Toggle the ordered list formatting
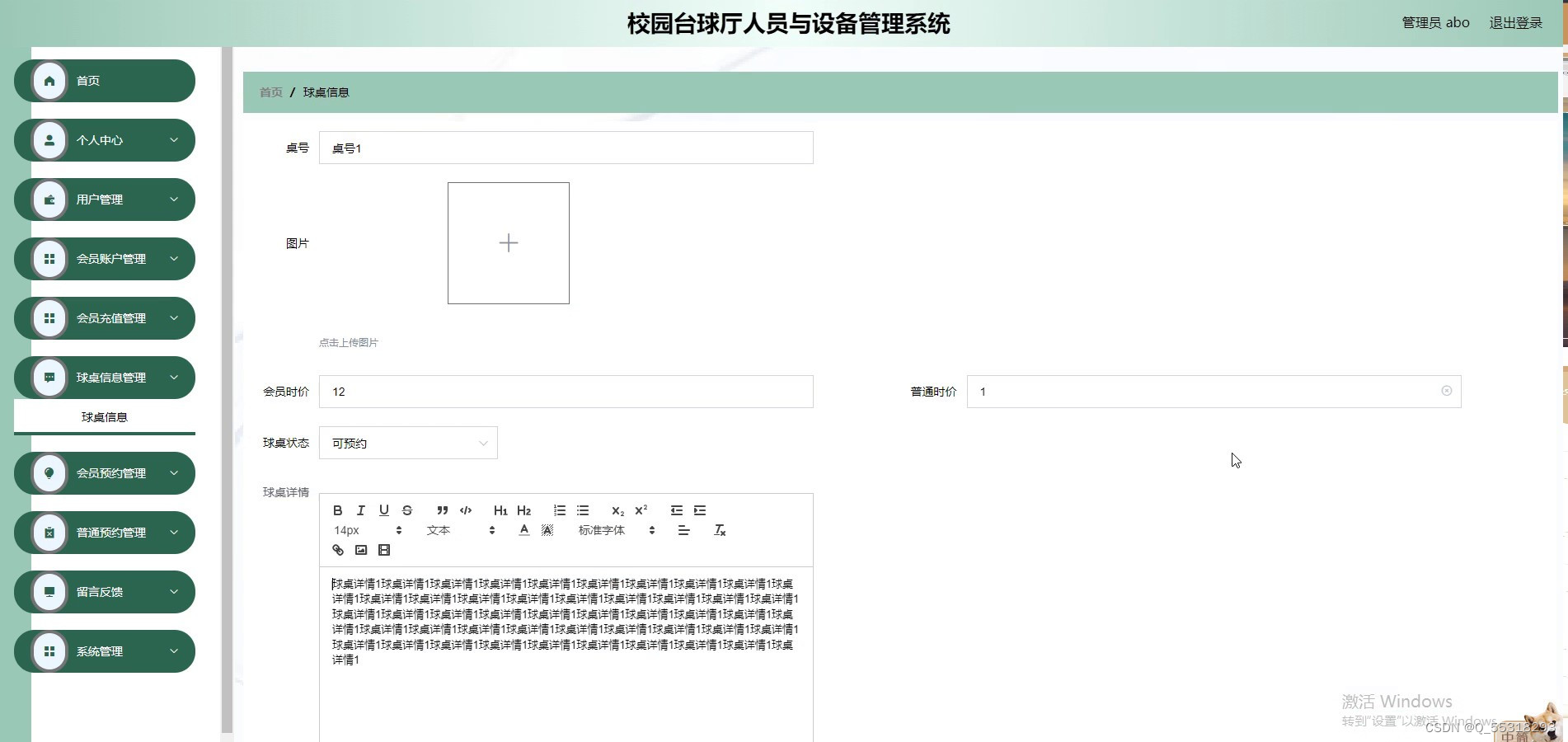This screenshot has height=742, width=1568. coord(560,510)
